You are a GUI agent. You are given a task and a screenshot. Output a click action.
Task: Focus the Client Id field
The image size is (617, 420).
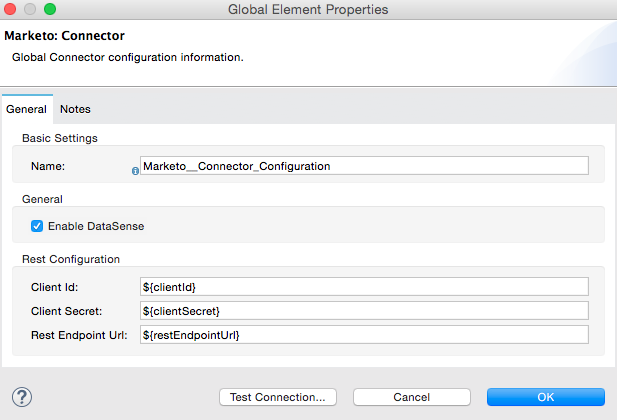(364, 287)
